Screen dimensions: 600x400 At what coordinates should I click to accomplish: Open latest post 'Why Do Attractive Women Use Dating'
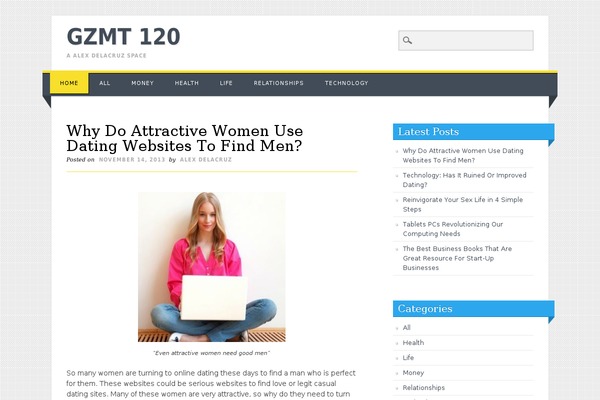pos(463,155)
